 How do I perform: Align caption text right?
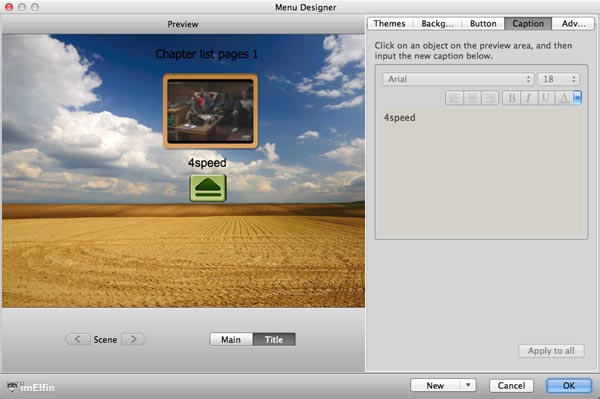point(490,98)
